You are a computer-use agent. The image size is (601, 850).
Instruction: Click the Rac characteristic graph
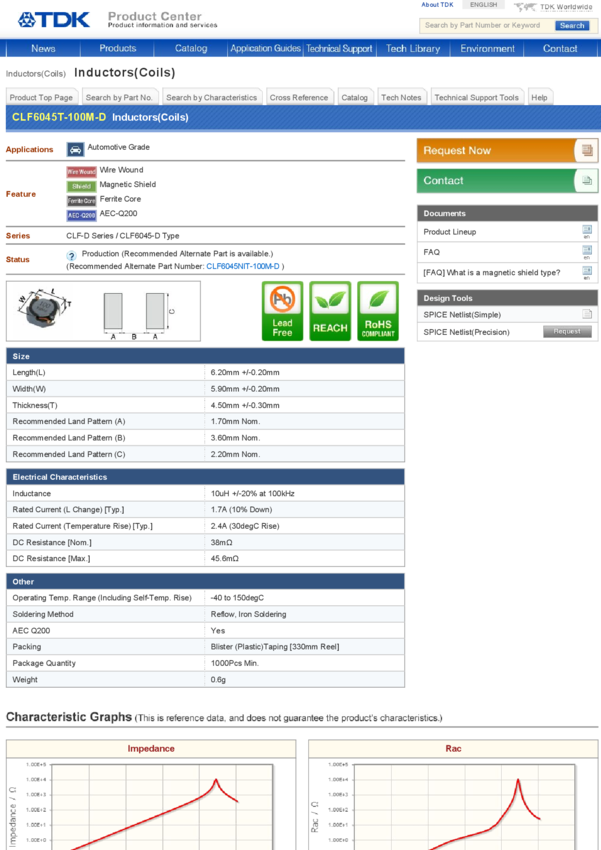click(453, 802)
